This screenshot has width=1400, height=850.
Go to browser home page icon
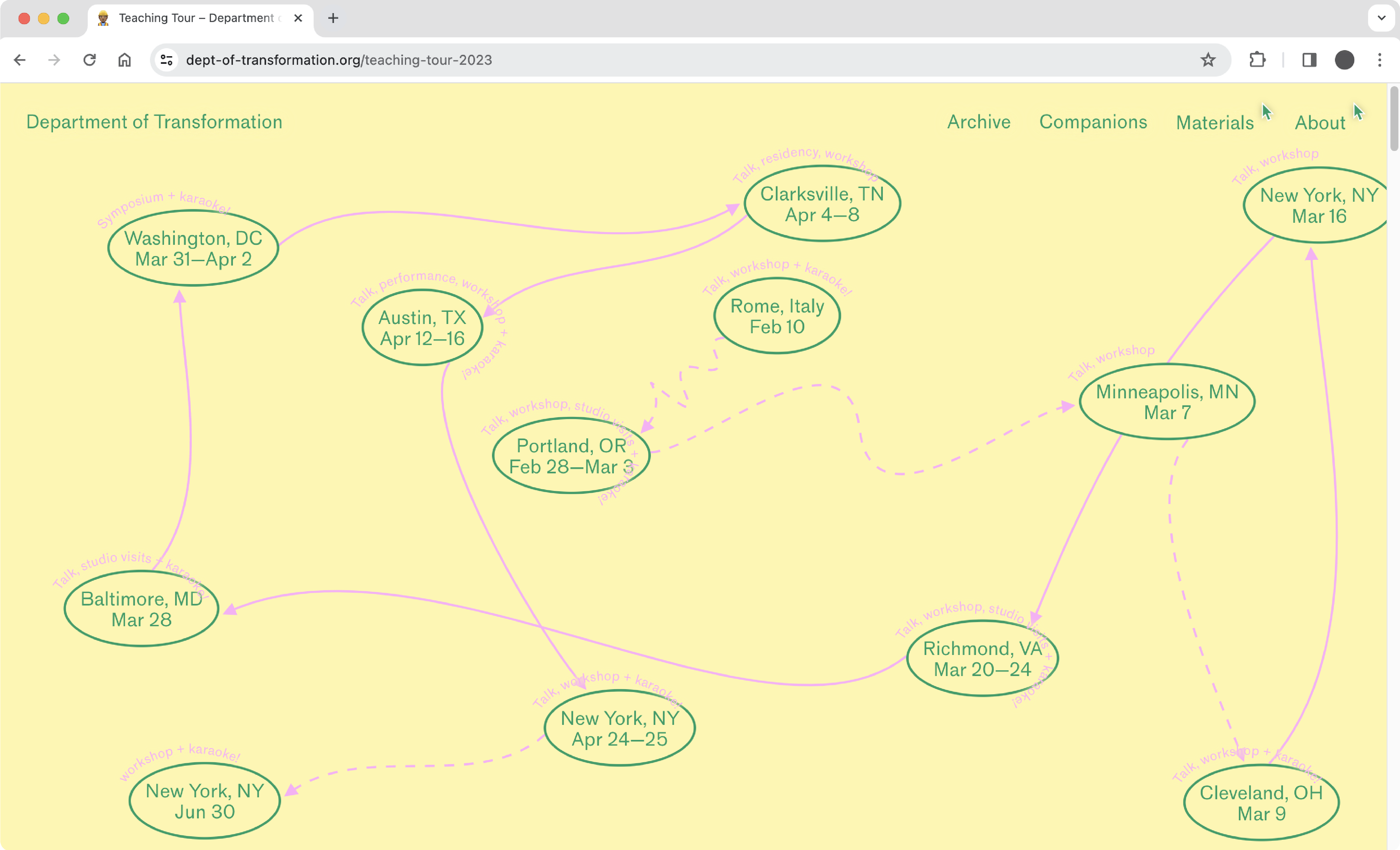tap(124, 60)
